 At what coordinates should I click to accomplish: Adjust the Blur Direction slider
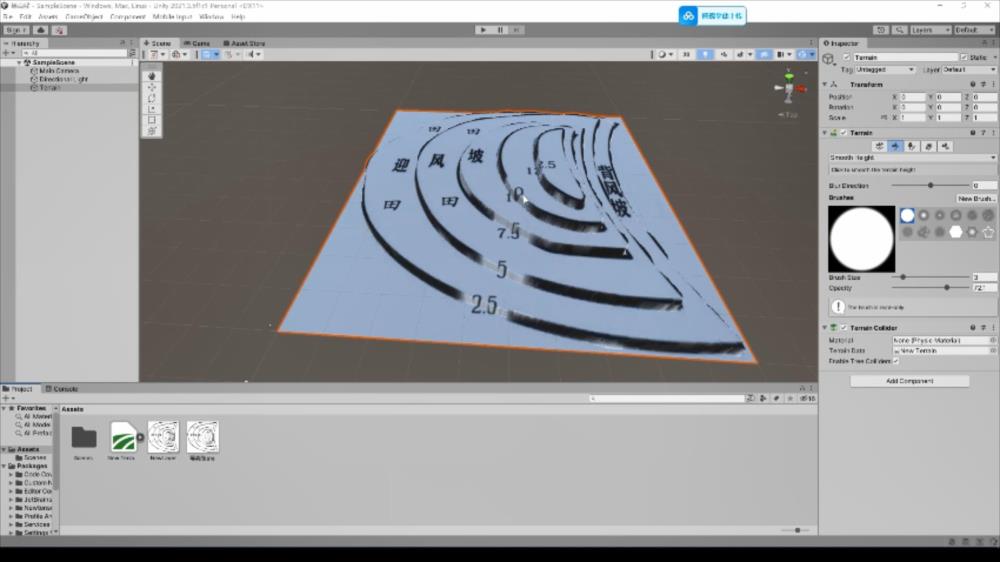click(929, 186)
